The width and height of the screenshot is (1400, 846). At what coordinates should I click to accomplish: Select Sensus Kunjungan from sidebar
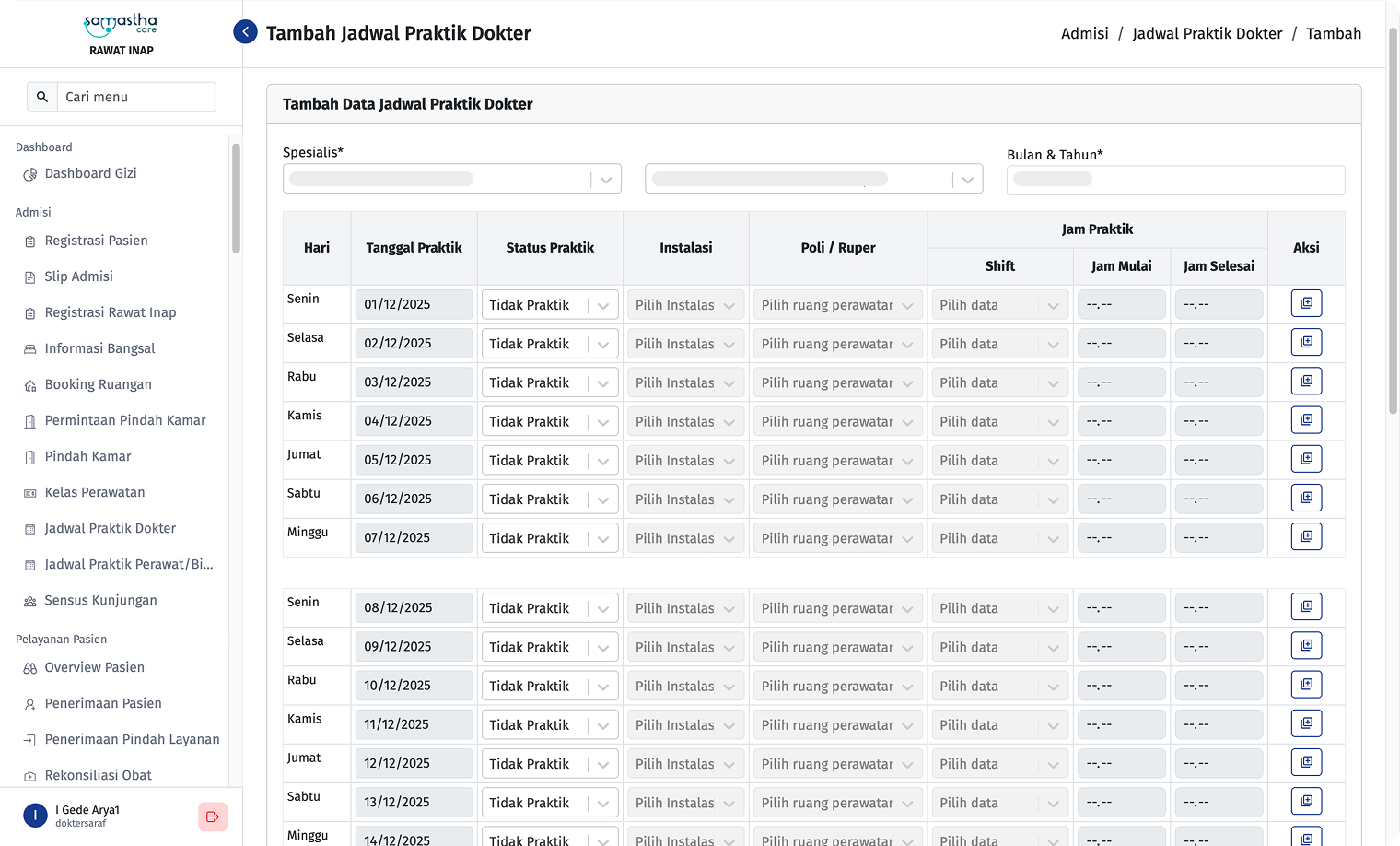pos(100,600)
